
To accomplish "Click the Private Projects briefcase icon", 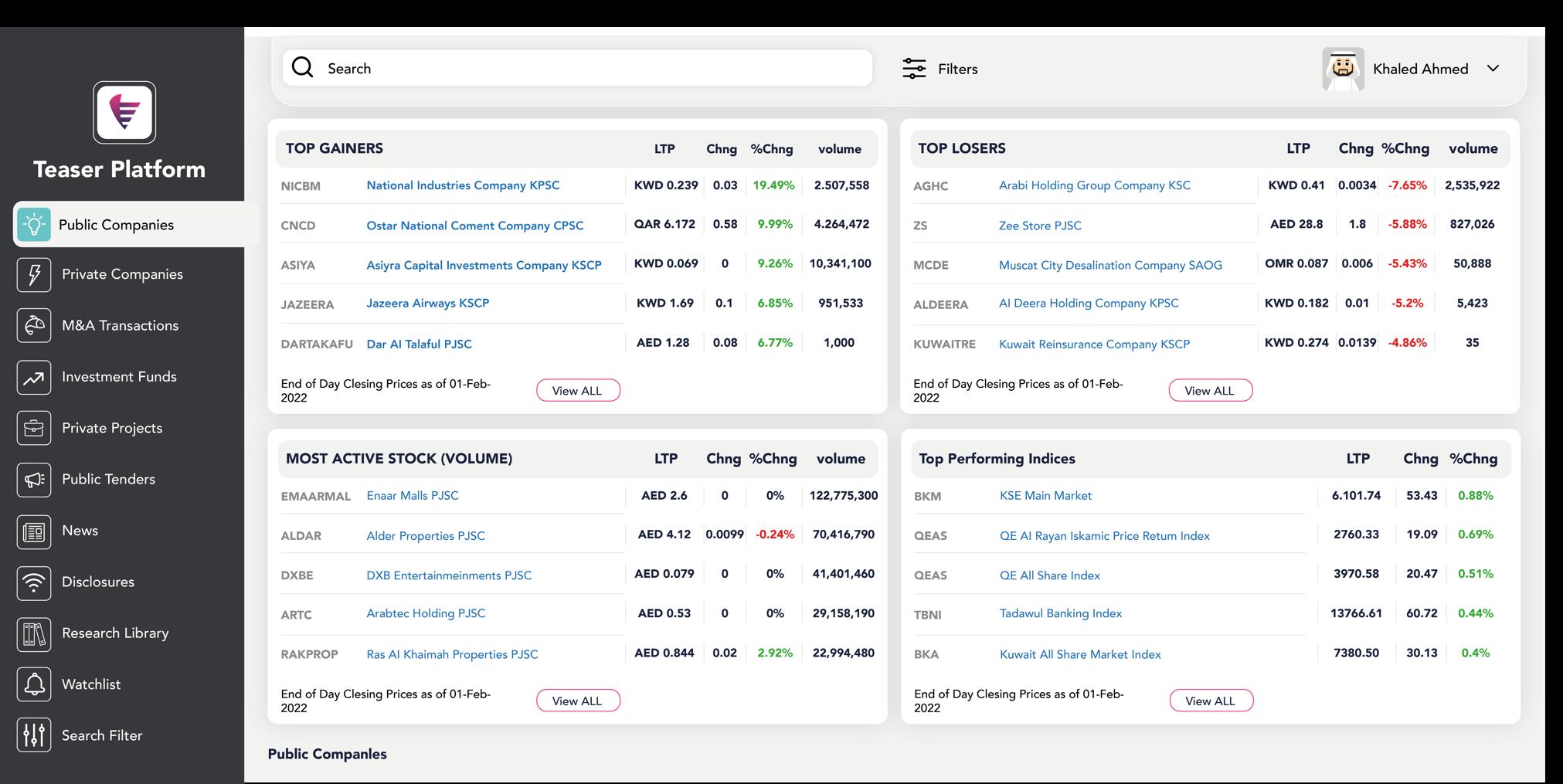I will click(34, 428).
